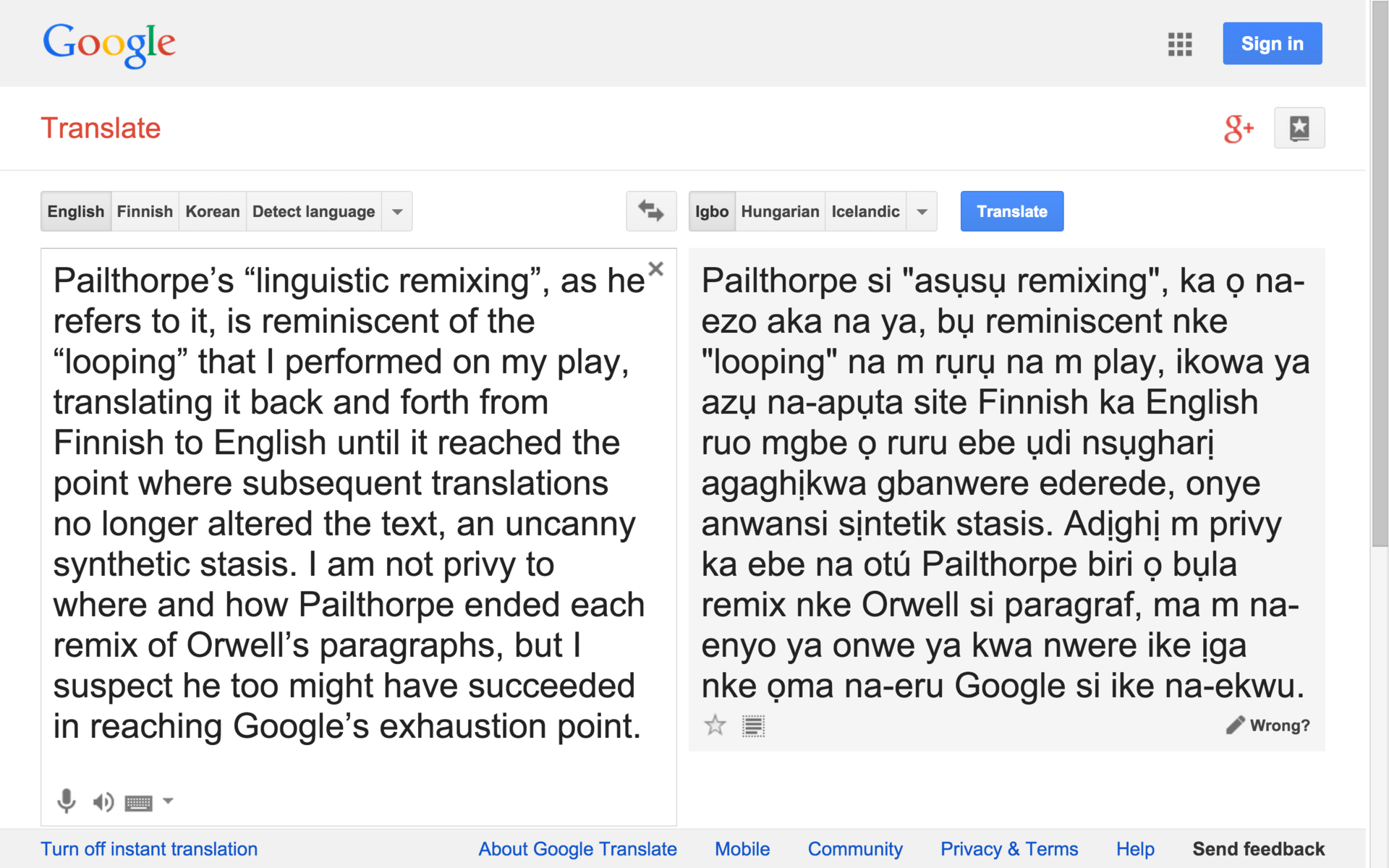Swap source and target languages

coord(650,211)
